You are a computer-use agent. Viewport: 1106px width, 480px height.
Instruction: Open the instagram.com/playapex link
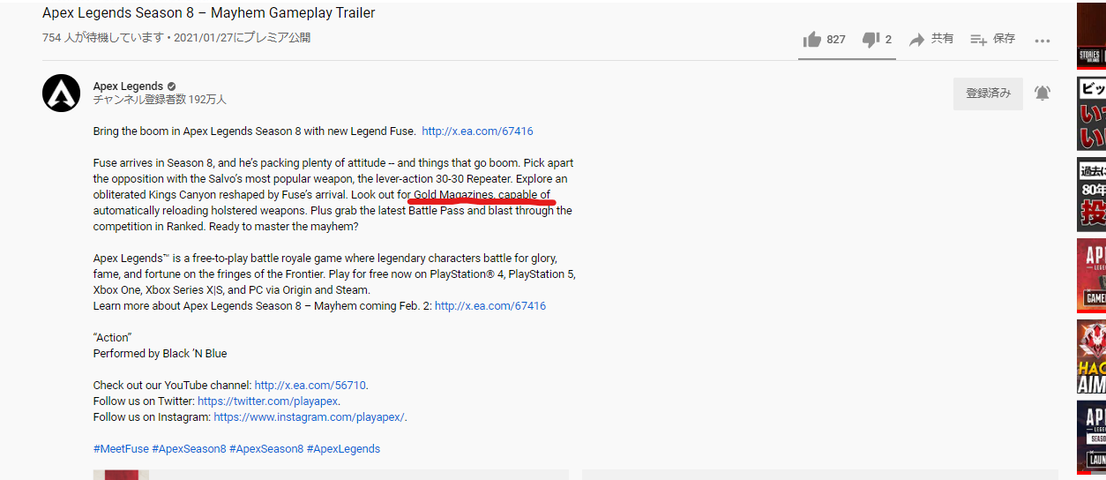309,417
